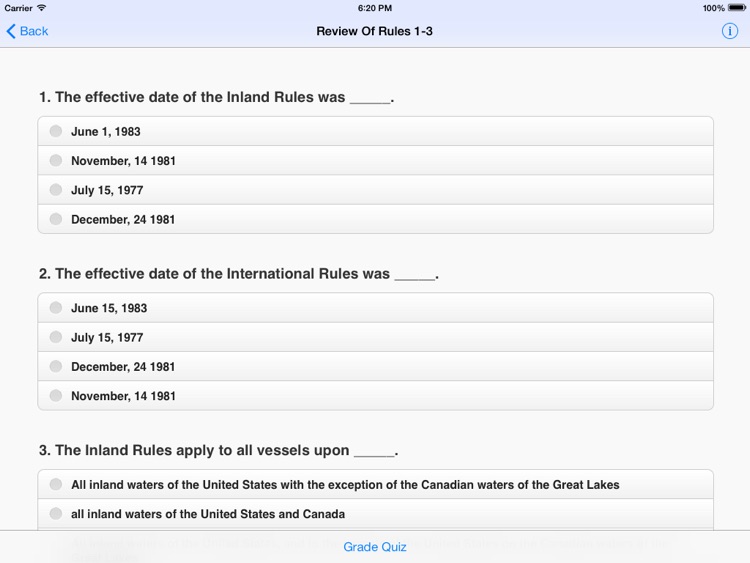The height and width of the screenshot is (563, 750).
Task: Select June 1, 1983 for question 1
Action: coord(375,131)
